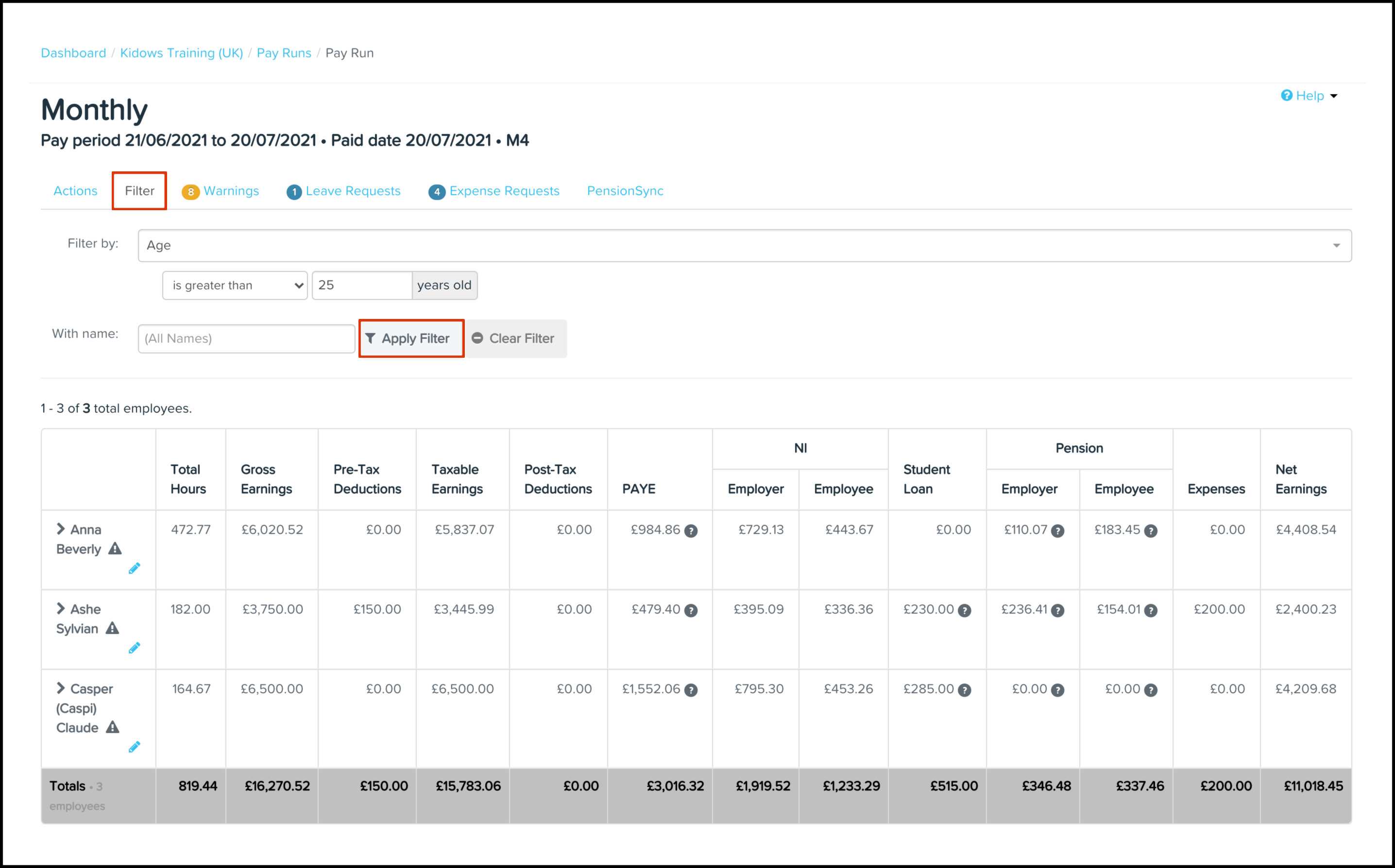Edit Anna Beverly using the pencil icon
Viewport: 1395px width, 868px height.
coord(135,568)
